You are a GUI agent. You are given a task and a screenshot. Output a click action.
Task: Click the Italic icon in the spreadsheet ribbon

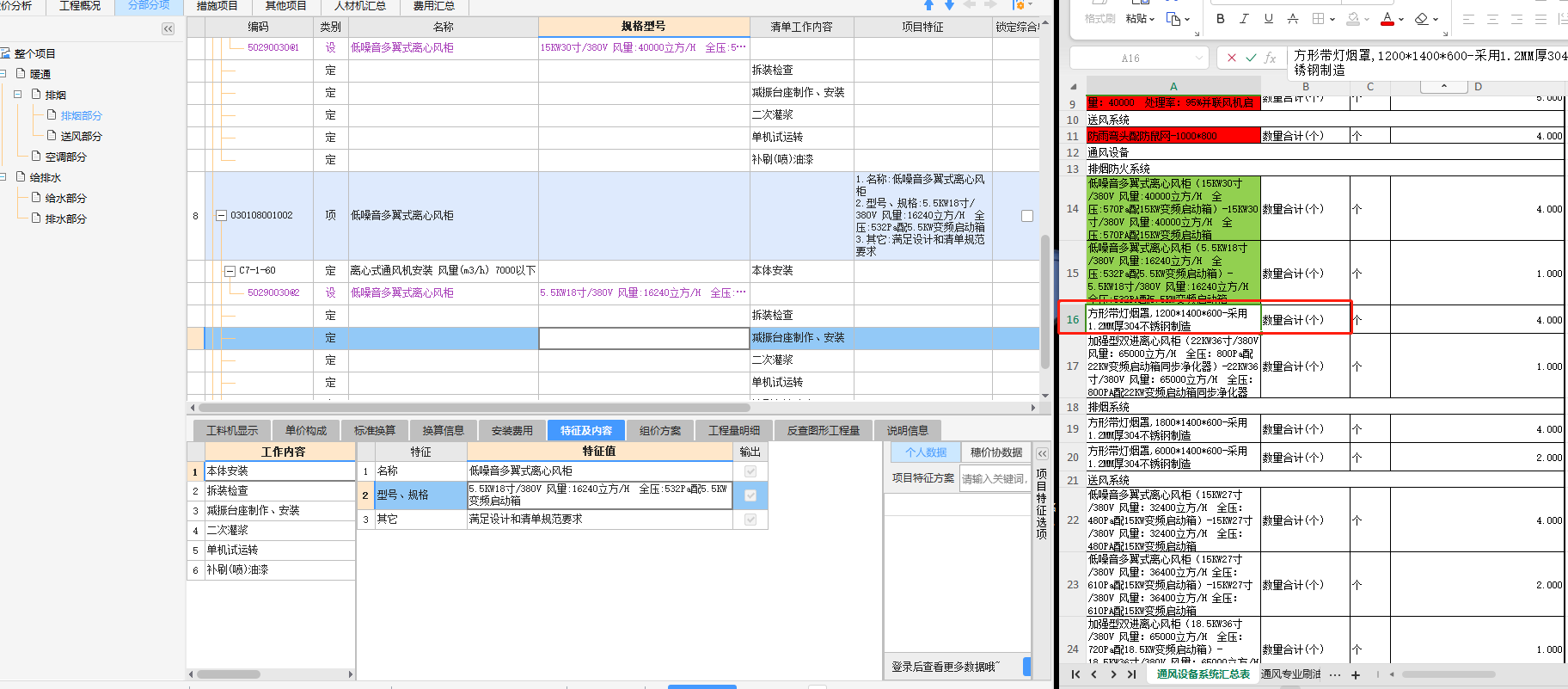tap(1244, 18)
